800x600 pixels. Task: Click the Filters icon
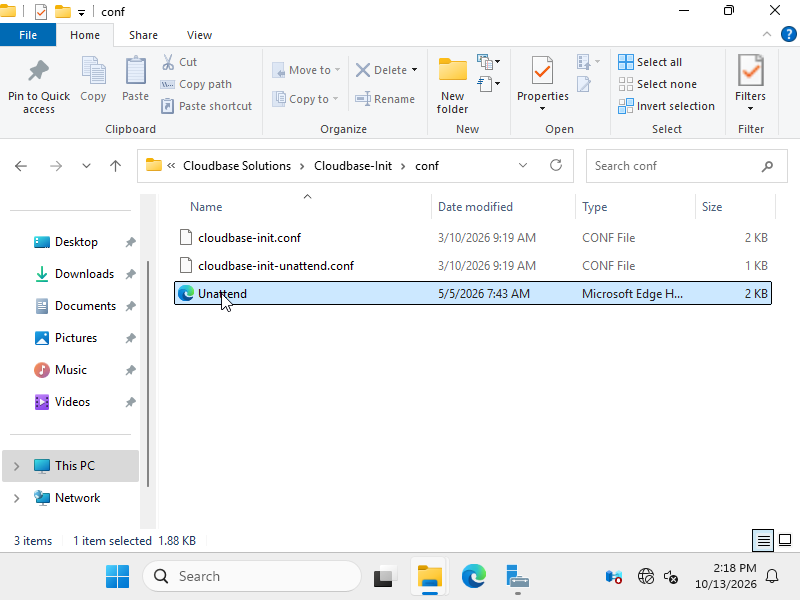click(751, 70)
